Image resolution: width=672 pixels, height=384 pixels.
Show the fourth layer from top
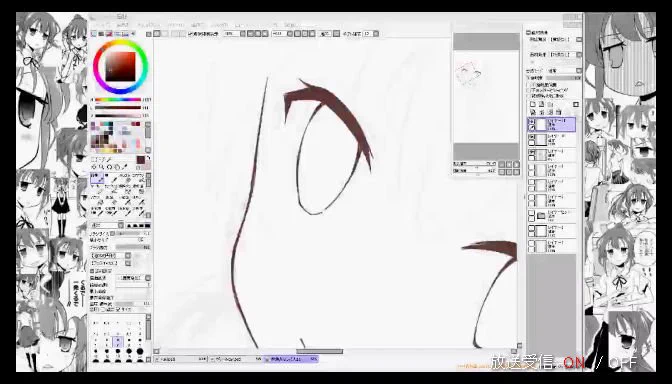[x=531, y=168]
